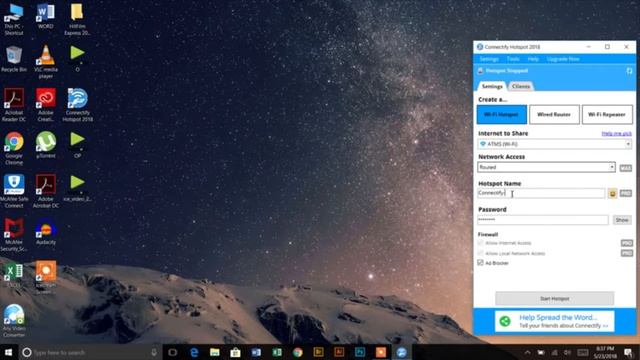Screen dimensions: 640x360
Task: Click into the Password field
Action: pyautogui.click(x=543, y=220)
